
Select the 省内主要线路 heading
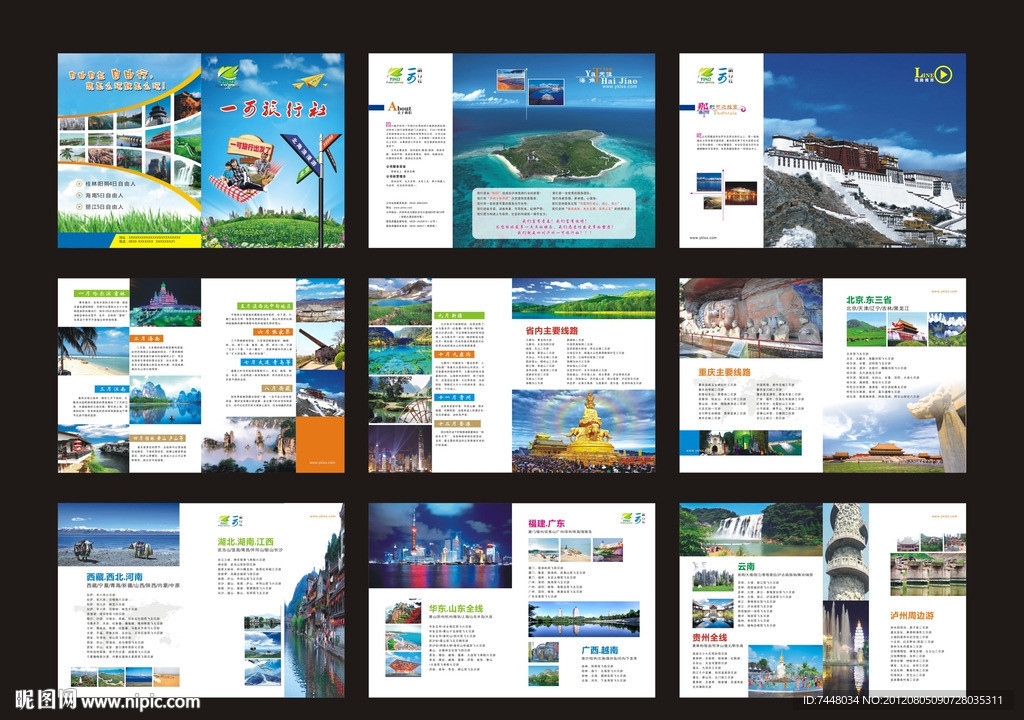(552, 331)
